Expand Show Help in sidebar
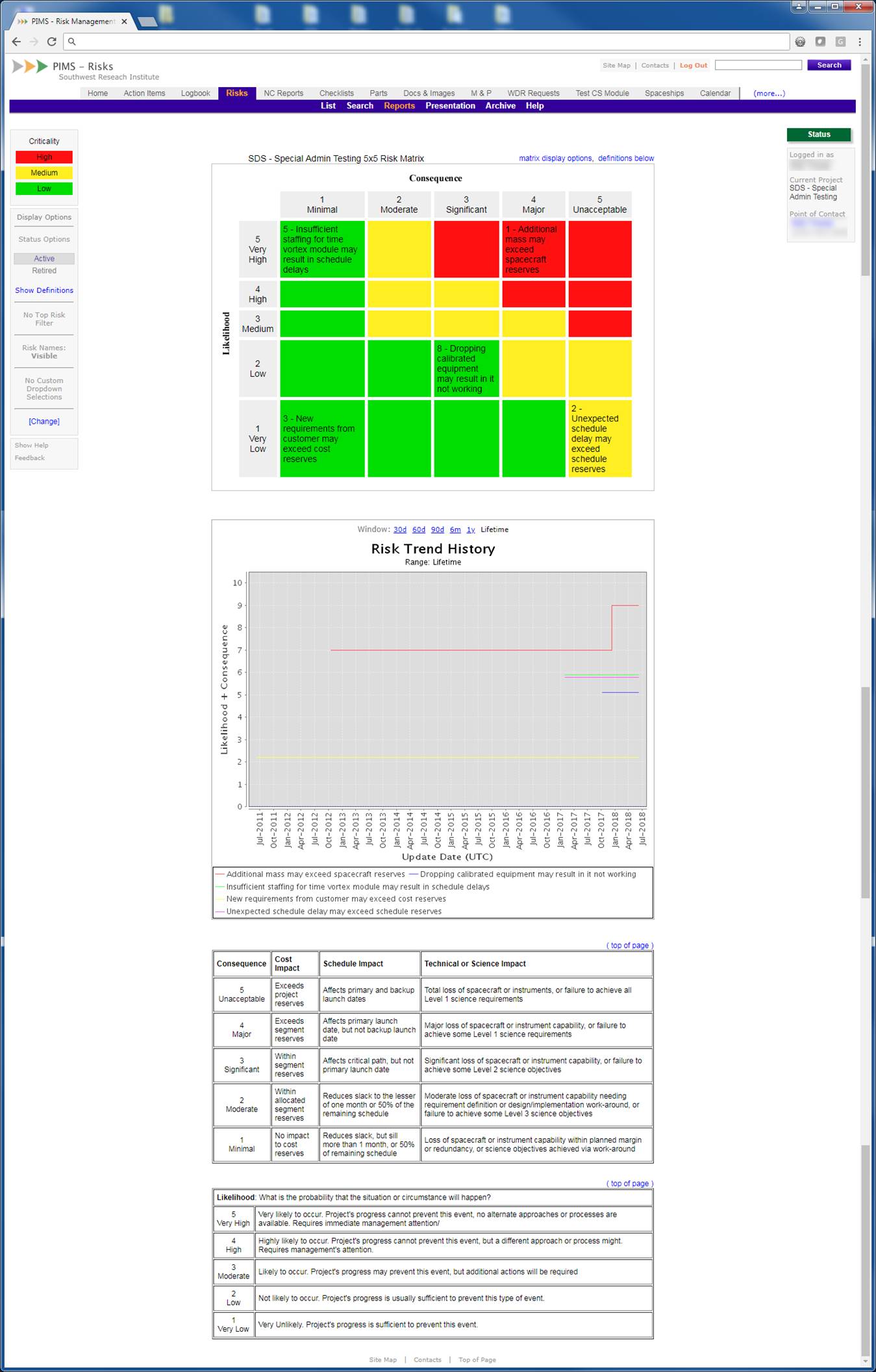Screen dimensions: 876x1372 pyautogui.click(x=32, y=446)
